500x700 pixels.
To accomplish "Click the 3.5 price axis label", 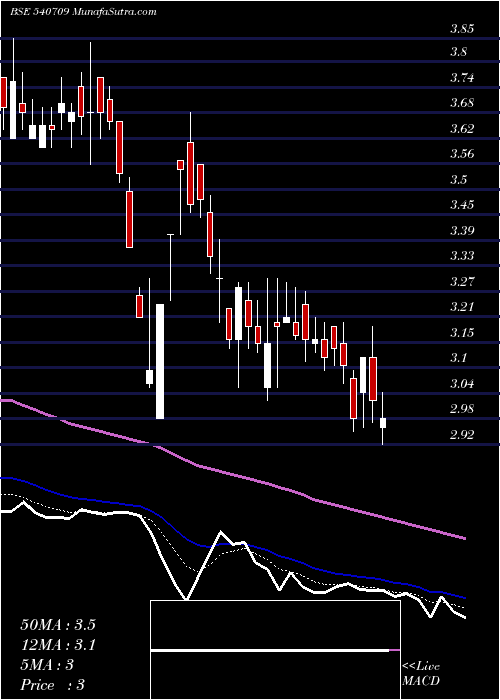I will coord(458,180).
